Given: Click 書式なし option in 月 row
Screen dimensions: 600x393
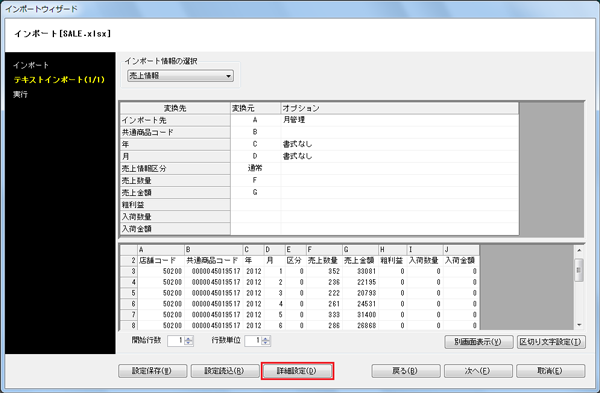Looking at the screenshot, I should (399, 156).
